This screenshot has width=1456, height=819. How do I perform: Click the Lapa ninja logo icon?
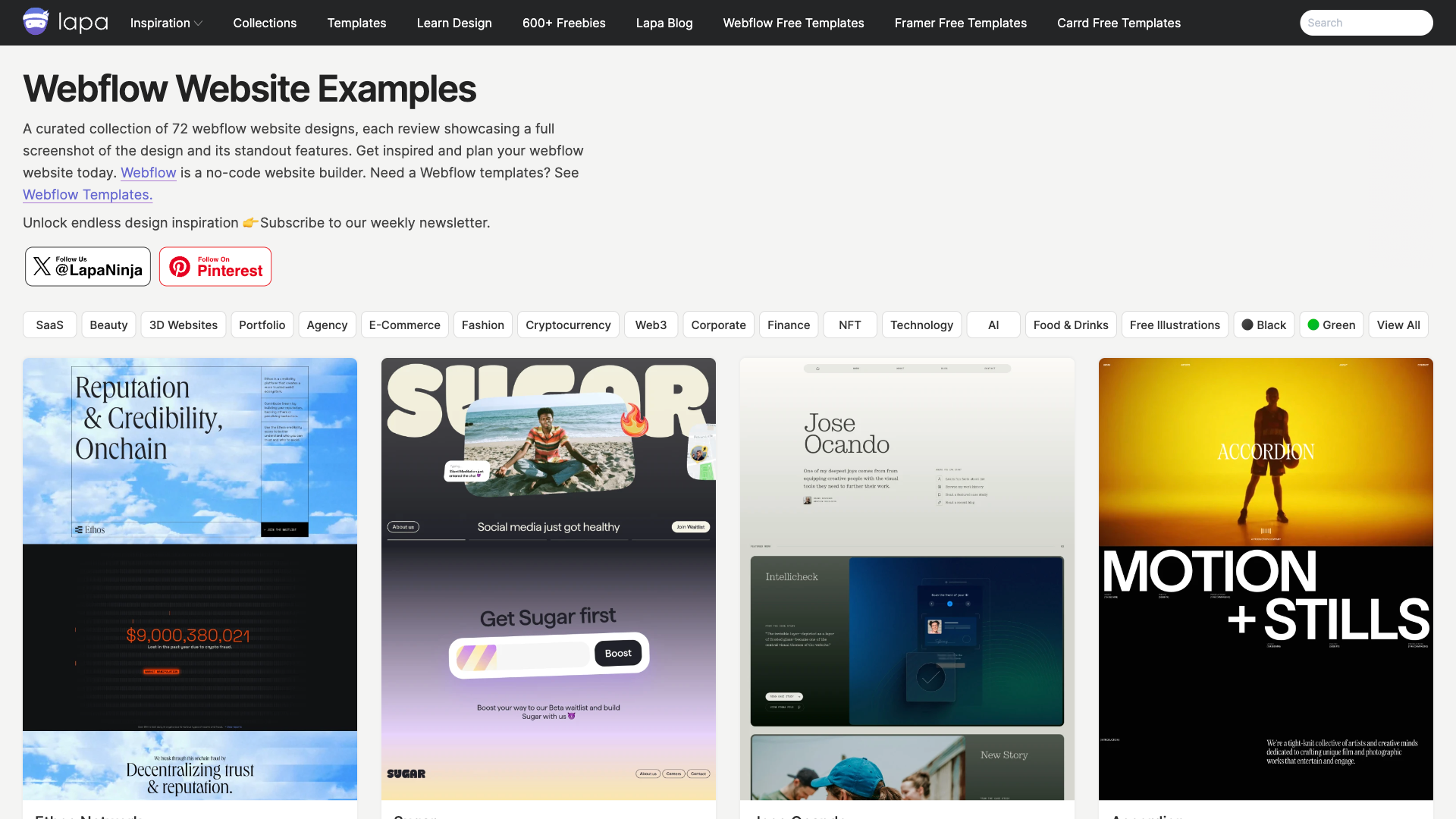(36, 22)
